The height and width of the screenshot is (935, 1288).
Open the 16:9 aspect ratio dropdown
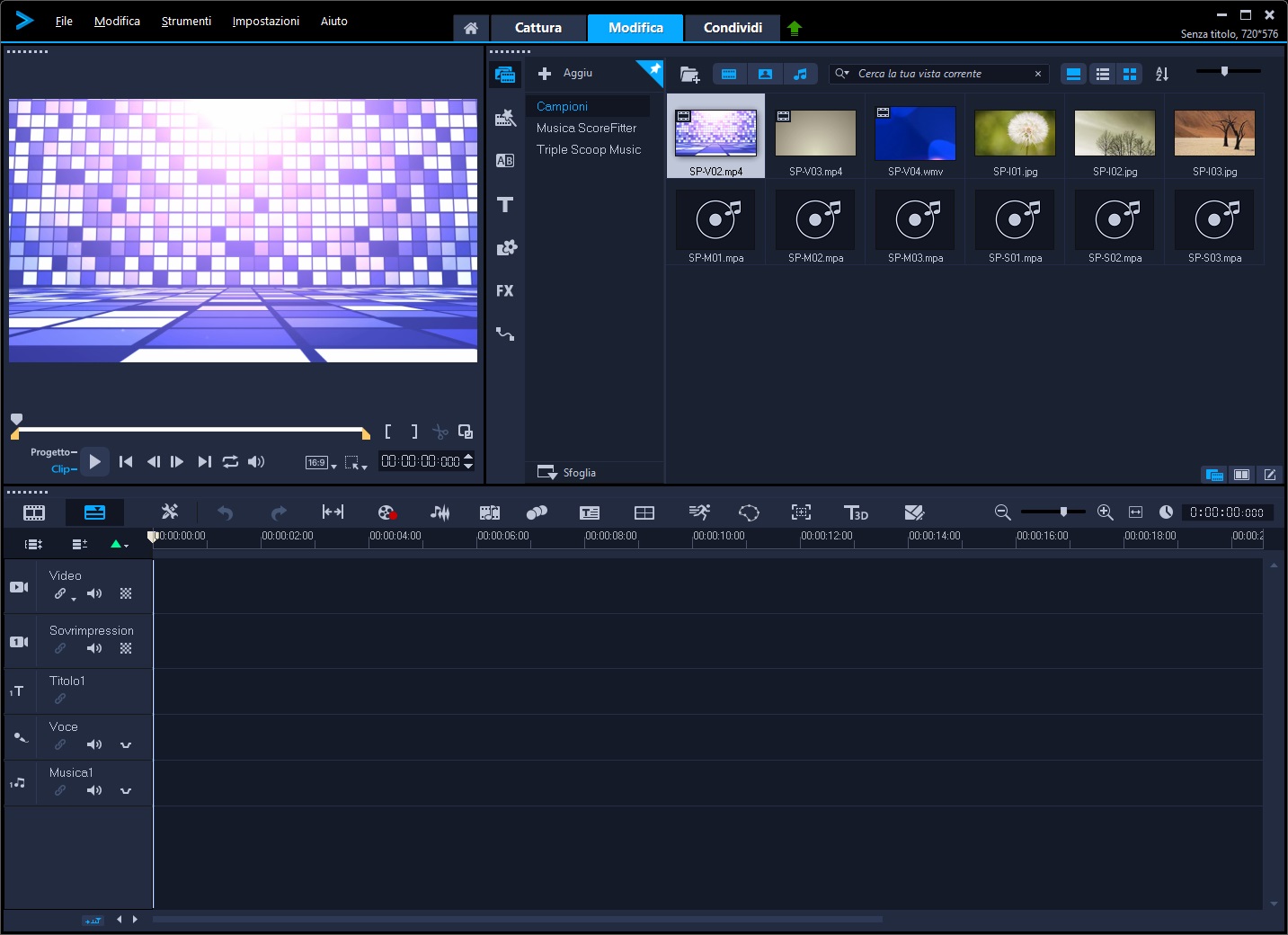[321, 463]
